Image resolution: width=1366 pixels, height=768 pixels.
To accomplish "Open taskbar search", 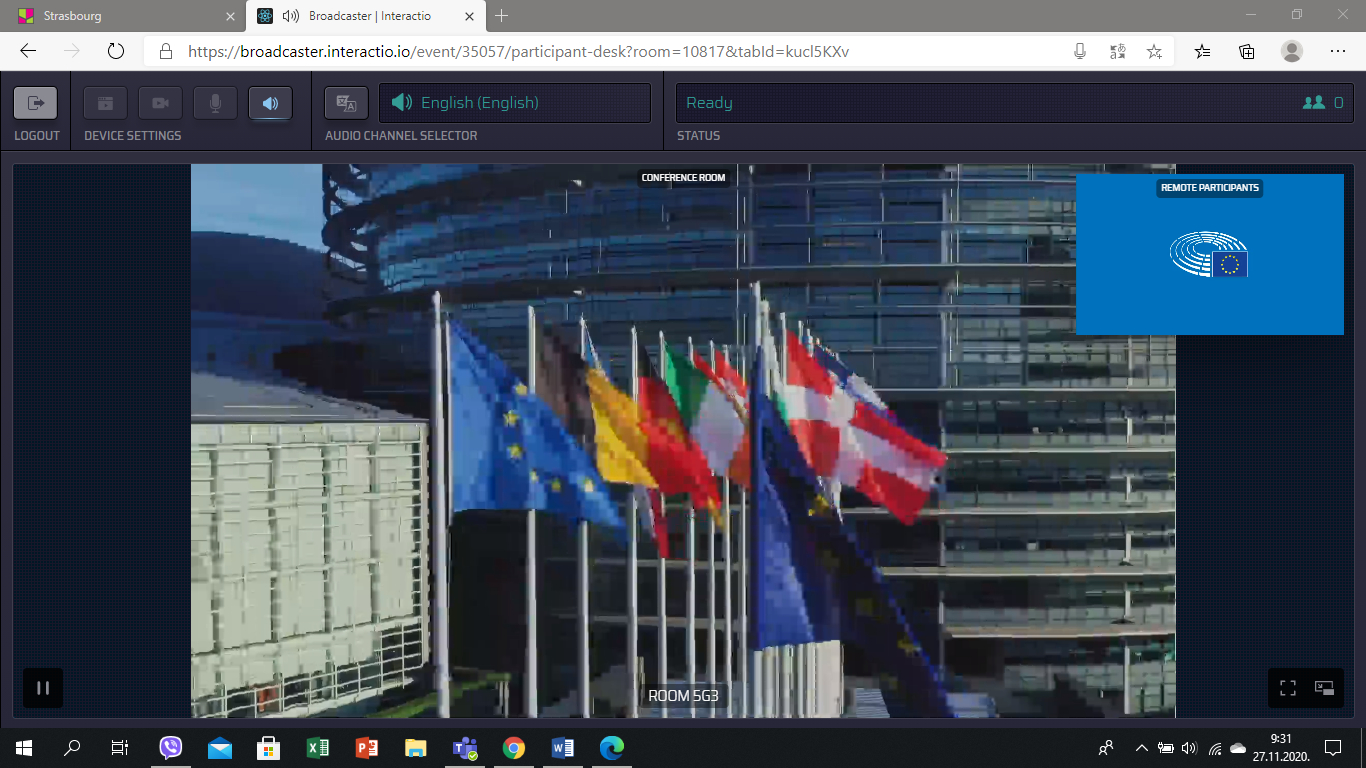I will [x=72, y=747].
